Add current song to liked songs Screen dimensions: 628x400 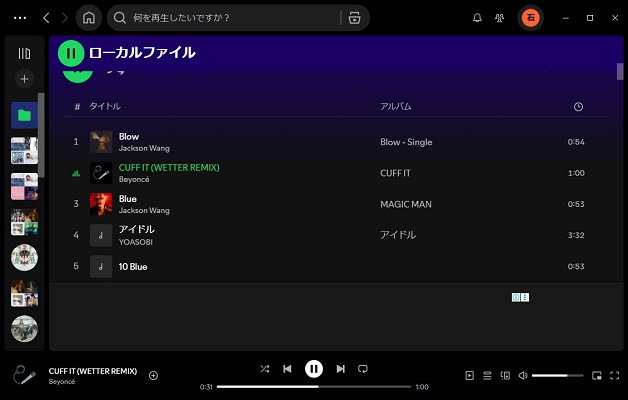[x=153, y=376]
